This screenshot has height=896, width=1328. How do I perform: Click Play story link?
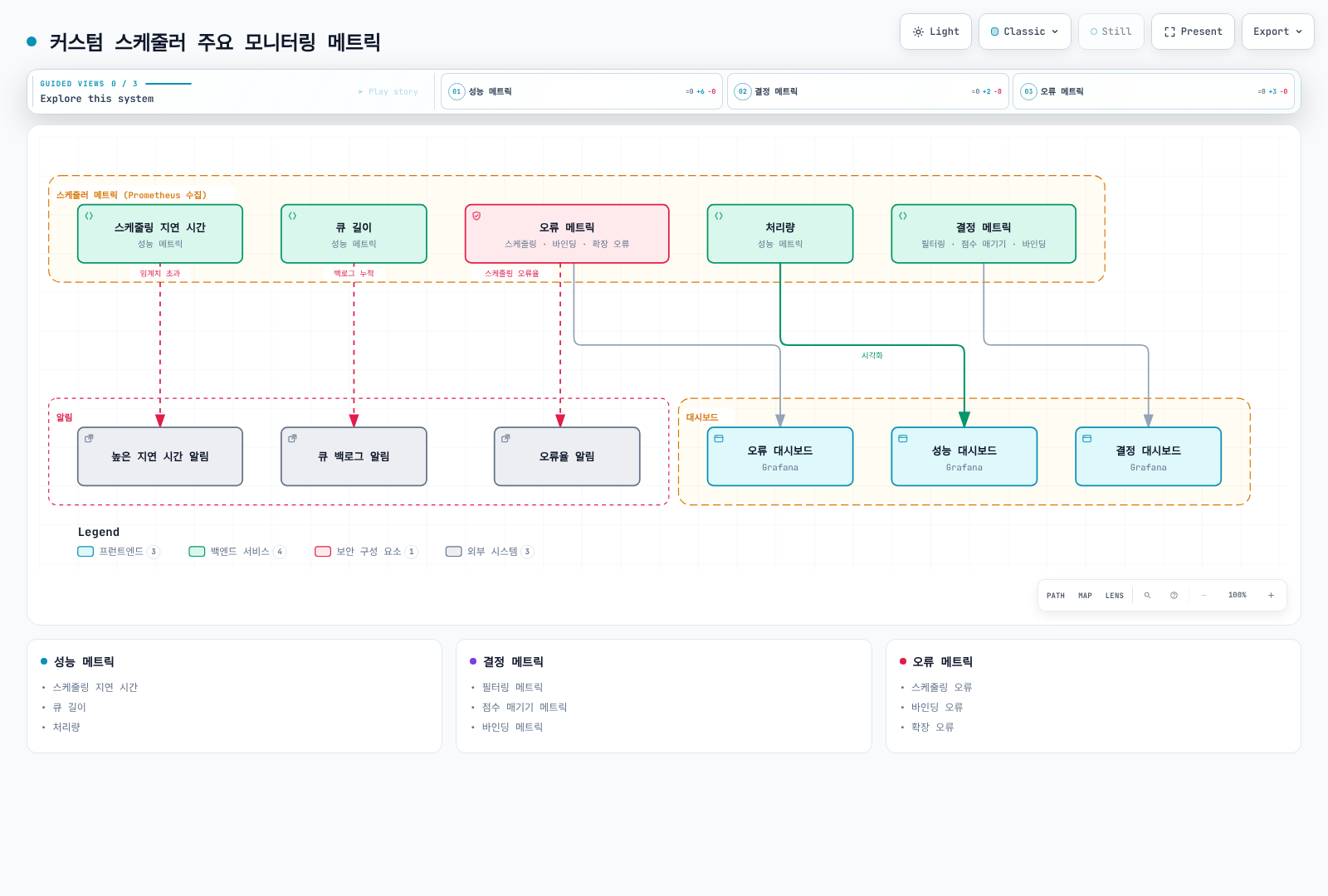coord(388,91)
